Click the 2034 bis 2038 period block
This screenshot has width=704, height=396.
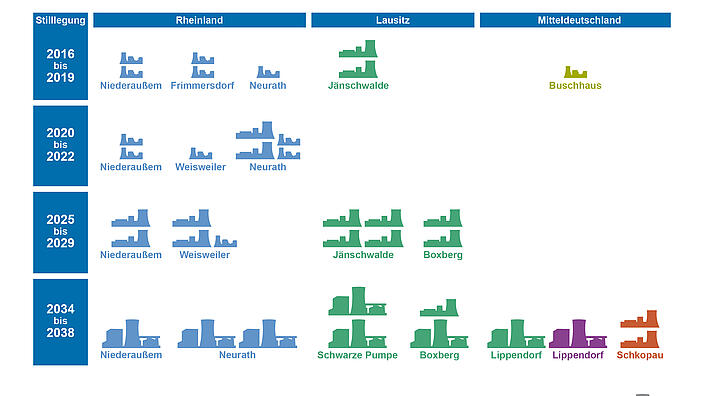pyautogui.click(x=61, y=322)
